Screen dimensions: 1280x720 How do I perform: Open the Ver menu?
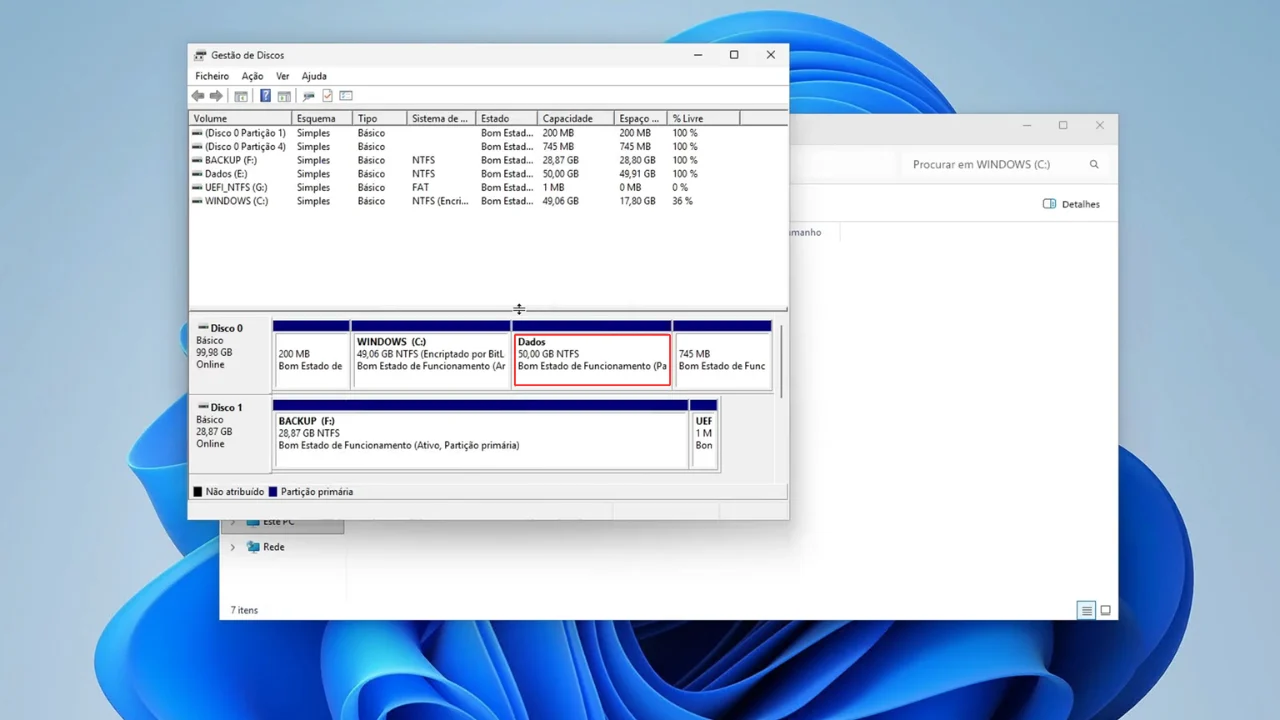pyautogui.click(x=283, y=76)
